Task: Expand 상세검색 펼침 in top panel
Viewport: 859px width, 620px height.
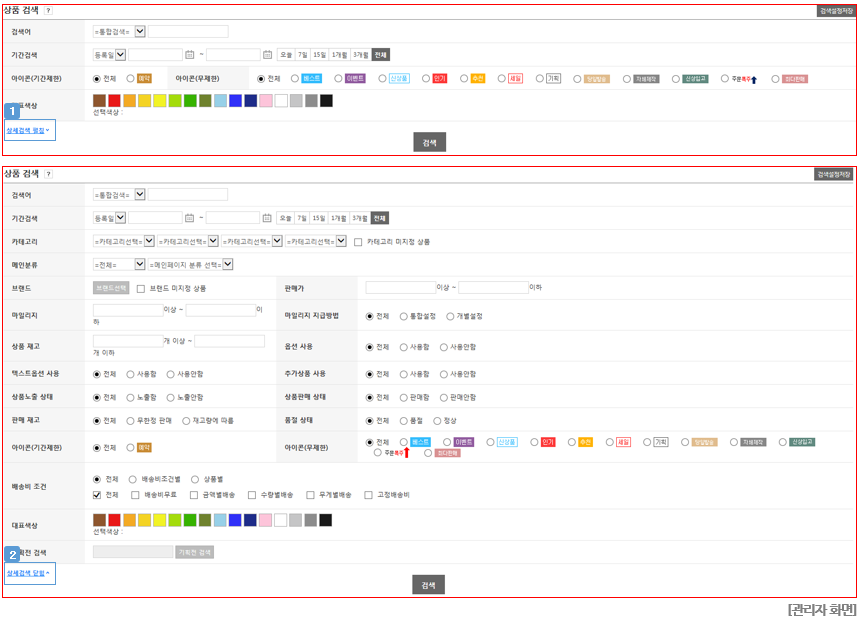Action: point(28,130)
